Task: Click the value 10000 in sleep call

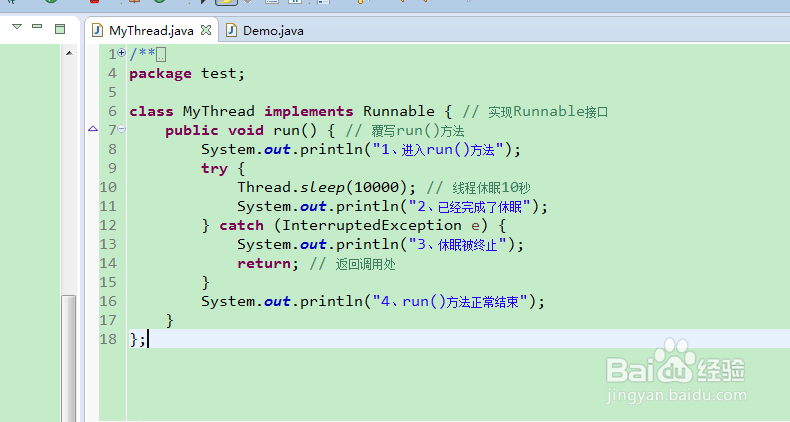Action: [x=377, y=187]
